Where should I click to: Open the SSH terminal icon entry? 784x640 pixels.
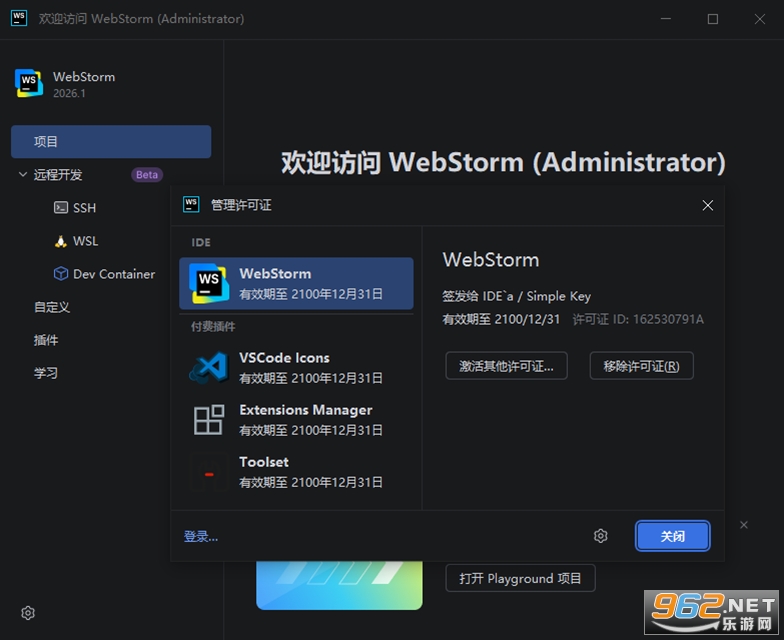click(61, 208)
